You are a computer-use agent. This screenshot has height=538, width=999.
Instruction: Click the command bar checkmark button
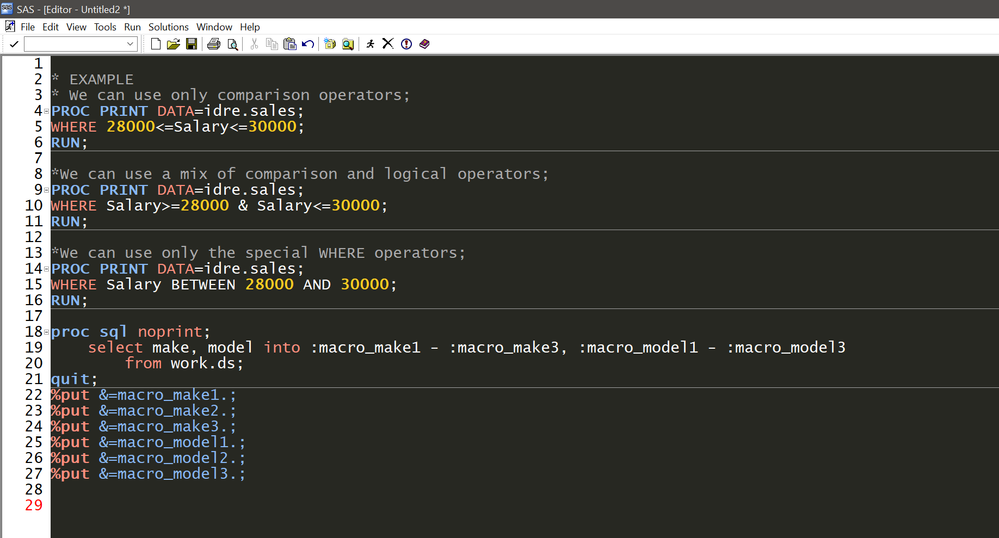tap(13, 44)
